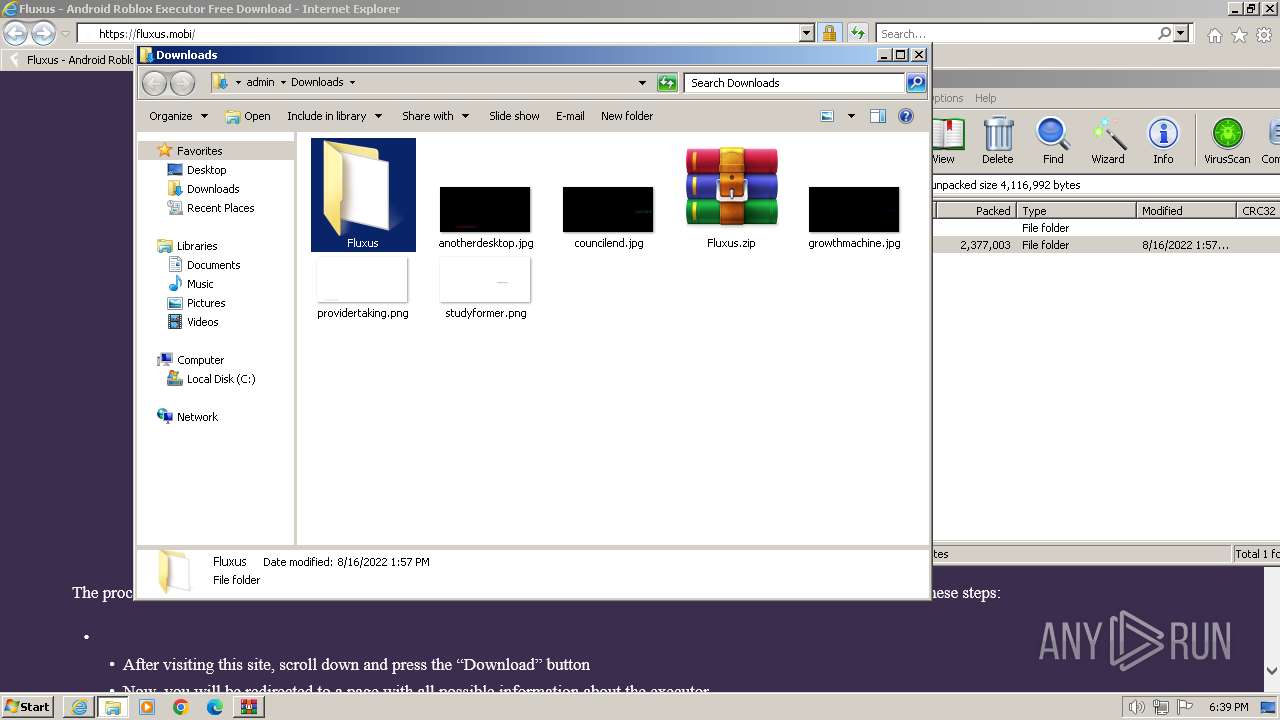Screen dimensions: 1280x720
Task: Start Slide show
Action: tap(514, 116)
